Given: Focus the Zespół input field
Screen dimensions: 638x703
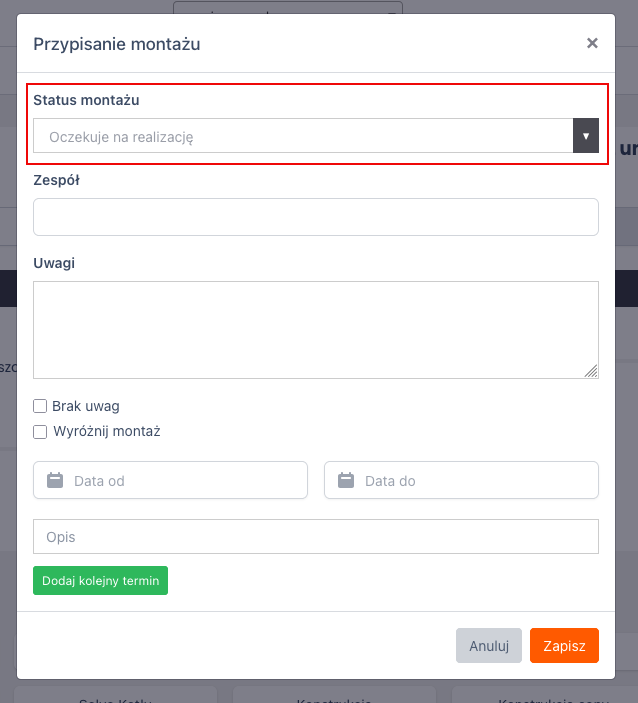Looking at the screenshot, I should point(316,217).
